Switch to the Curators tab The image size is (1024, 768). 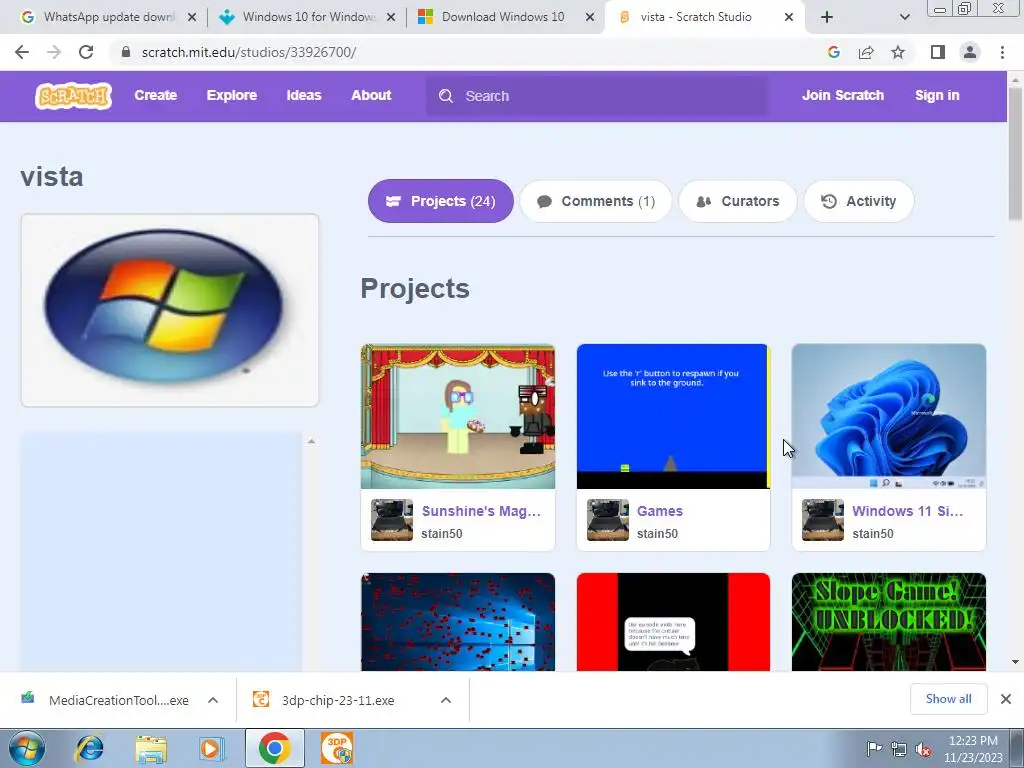click(x=738, y=201)
